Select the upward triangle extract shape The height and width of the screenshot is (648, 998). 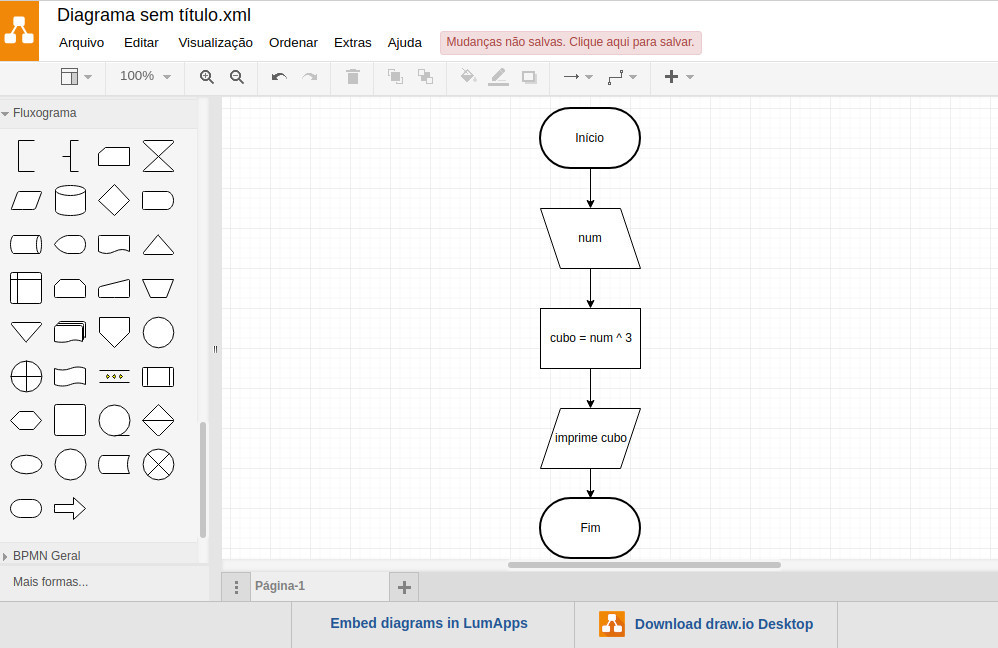(158, 244)
